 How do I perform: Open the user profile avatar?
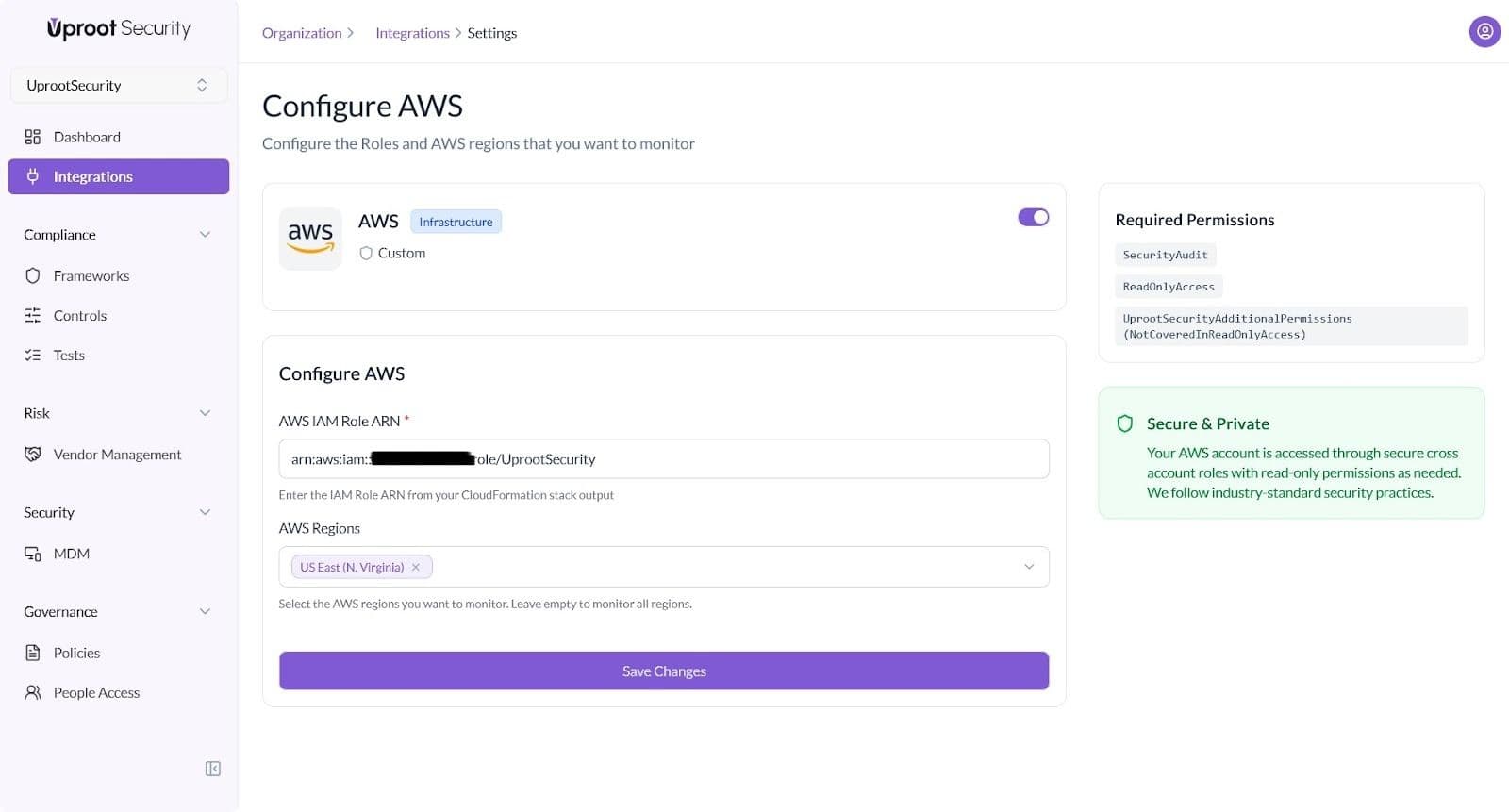(x=1484, y=32)
